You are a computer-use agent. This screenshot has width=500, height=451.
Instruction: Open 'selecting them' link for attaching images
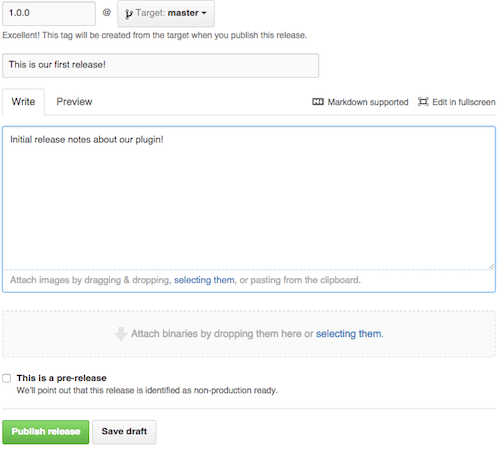[204, 280]
